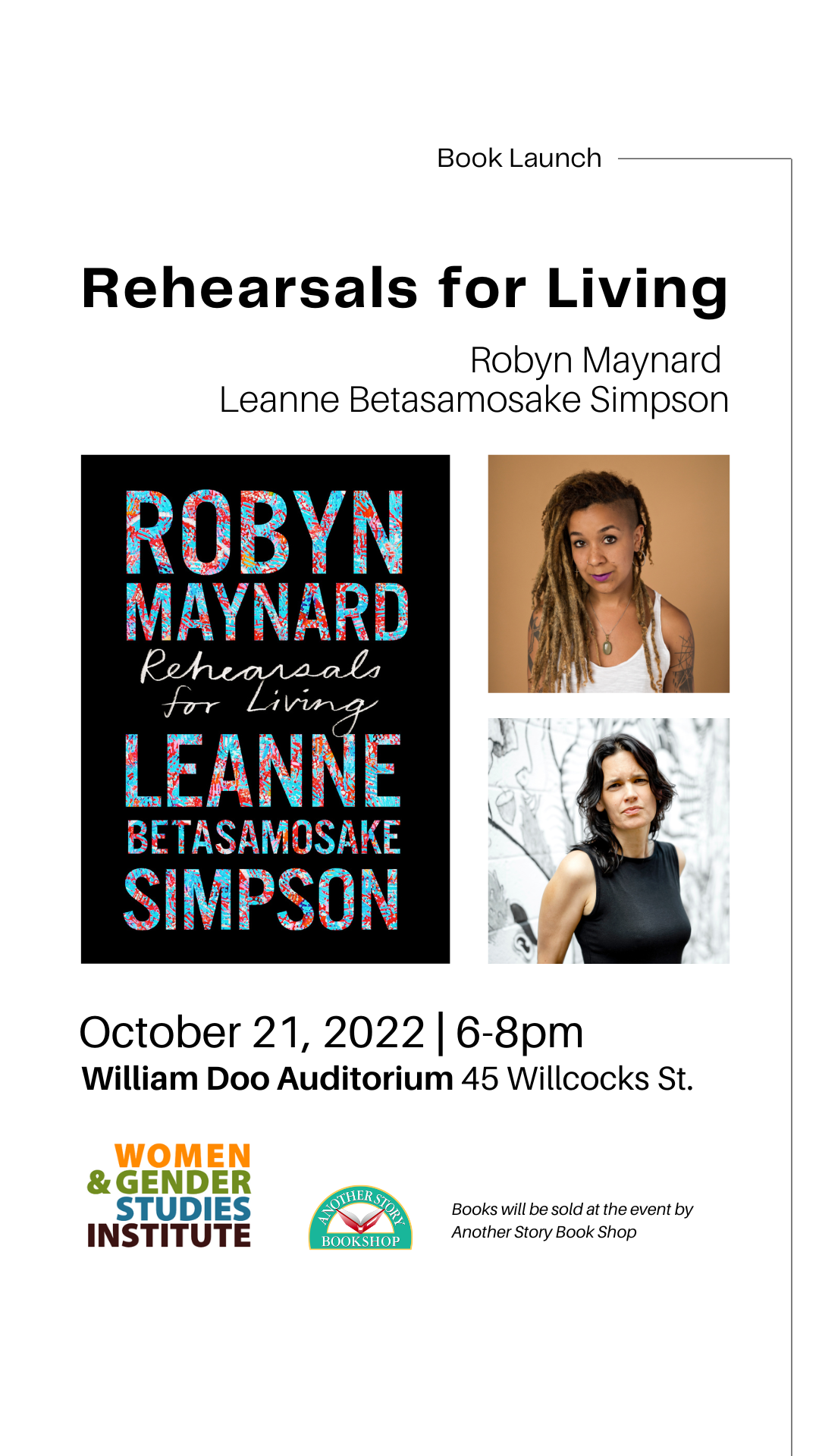
Task: Click the dark INSTITUTE word in the logo
Action: point(169,1235)
